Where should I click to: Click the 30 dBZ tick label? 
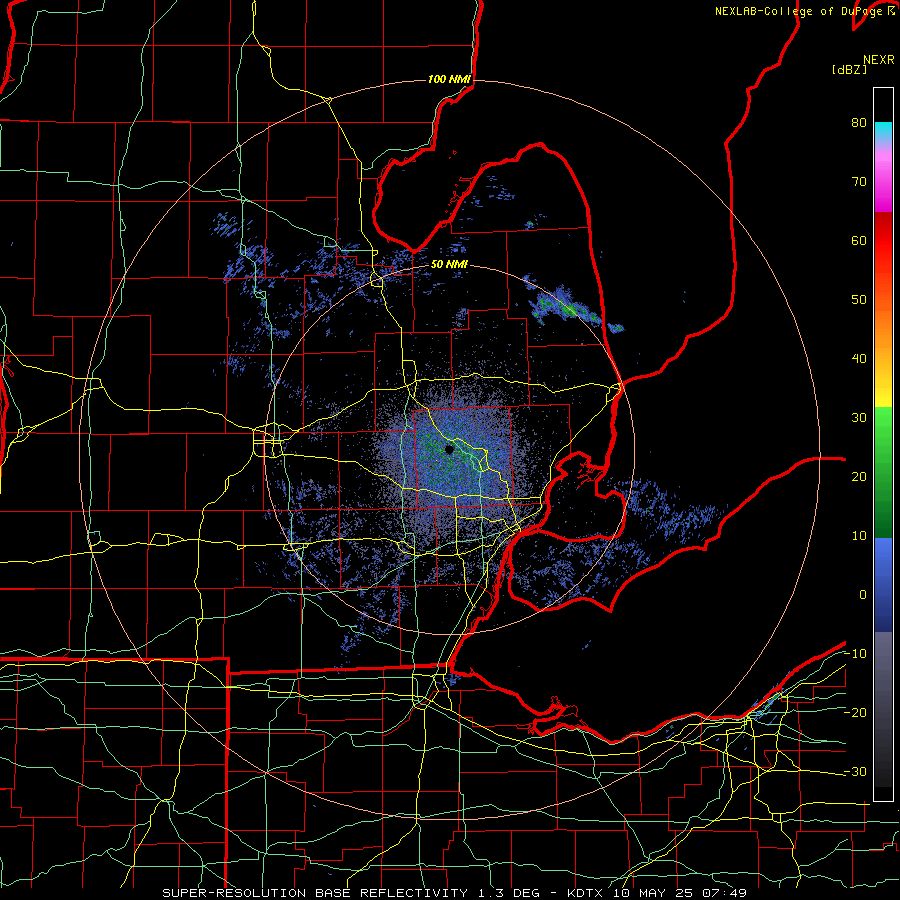point(859,418)
